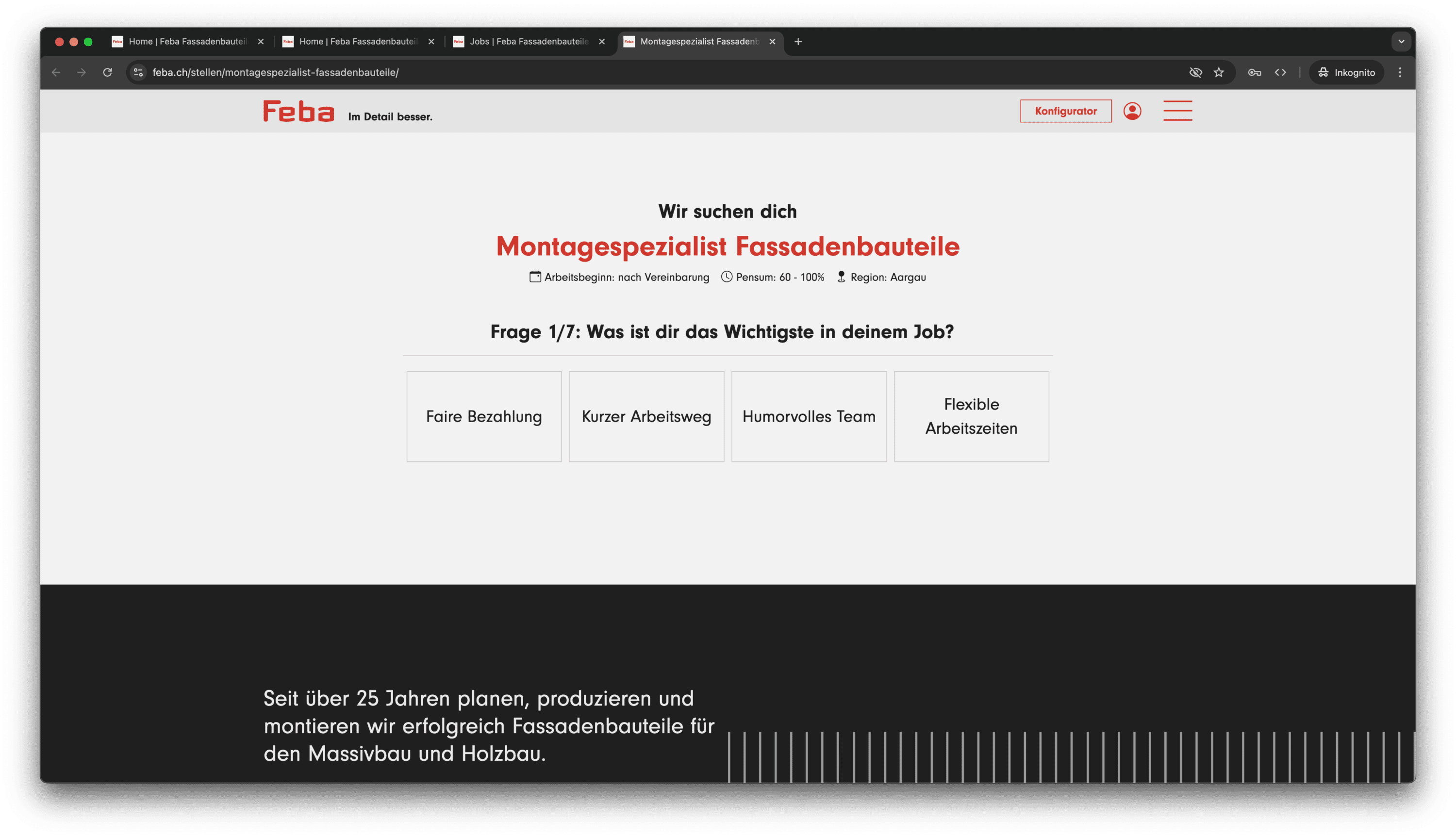Pick the Flexible Arbeitszeiten answer
Viewport: 1456px width, 836px height.
pos(971,416)
